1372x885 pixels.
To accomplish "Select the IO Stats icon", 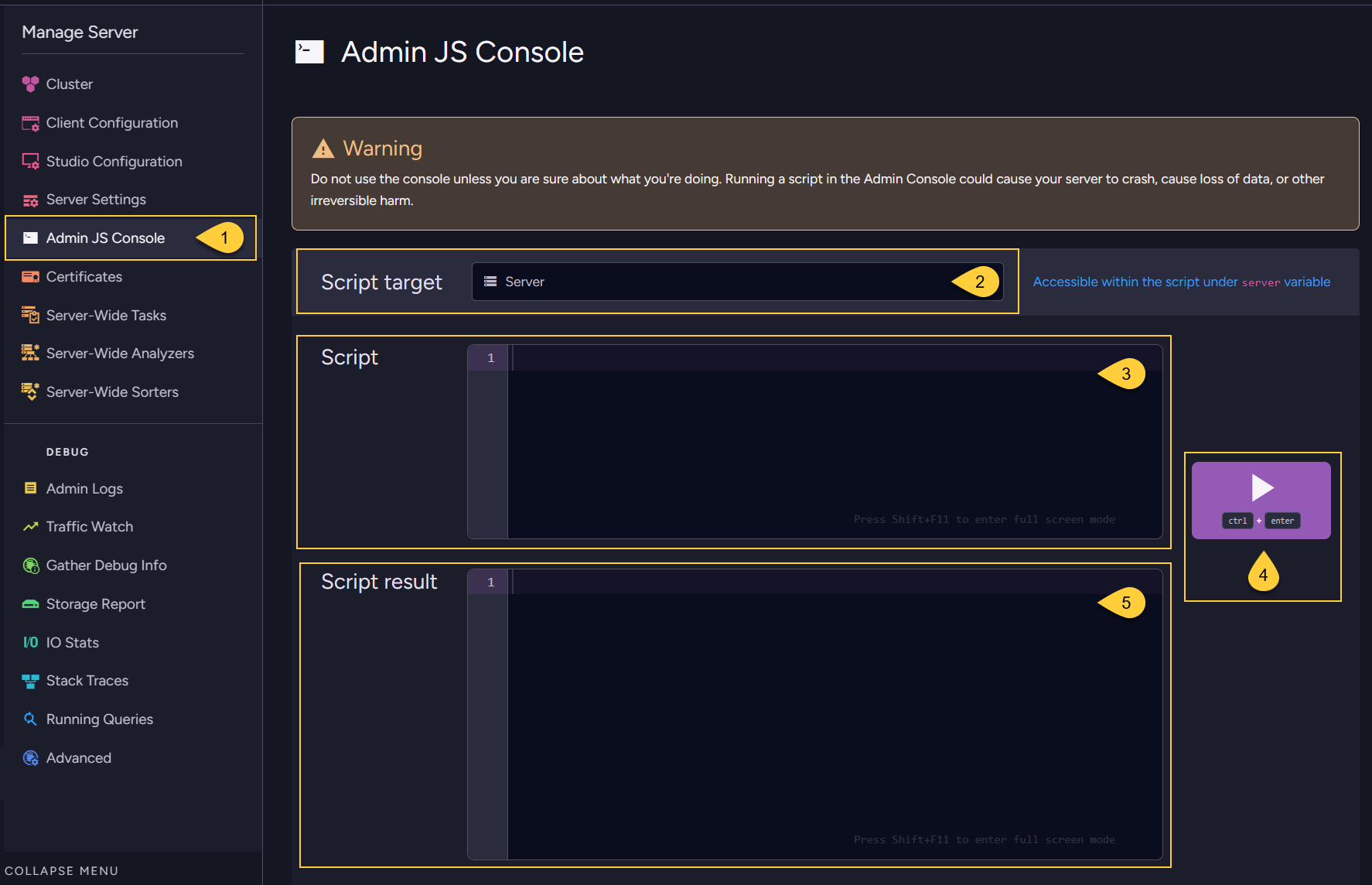I will pyautogui.click(x=30, y=642).
